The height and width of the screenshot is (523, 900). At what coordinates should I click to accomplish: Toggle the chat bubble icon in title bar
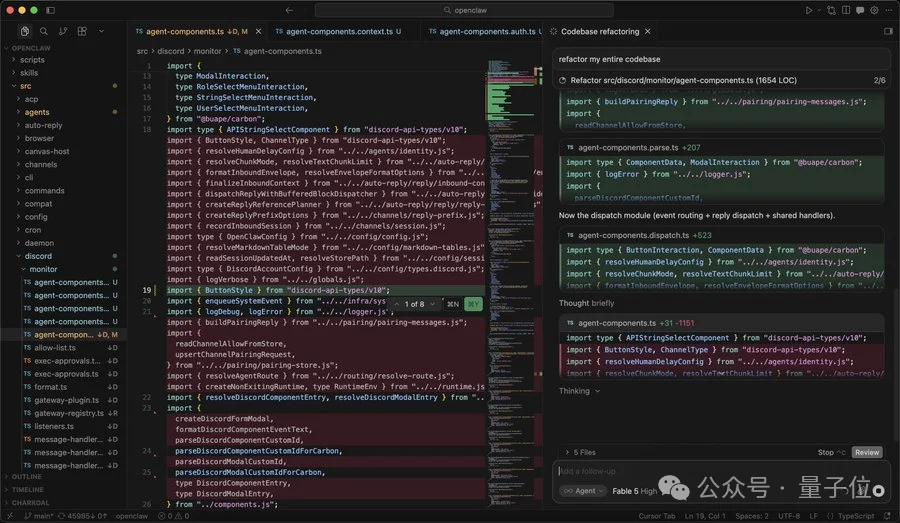point(860,10)
